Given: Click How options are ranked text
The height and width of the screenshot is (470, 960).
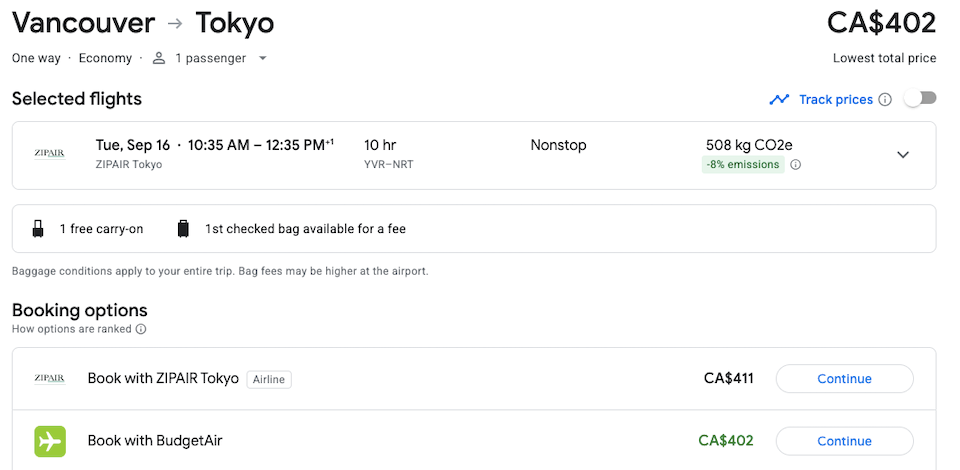Looking at the screenshot, I should [x=72, y=329].
